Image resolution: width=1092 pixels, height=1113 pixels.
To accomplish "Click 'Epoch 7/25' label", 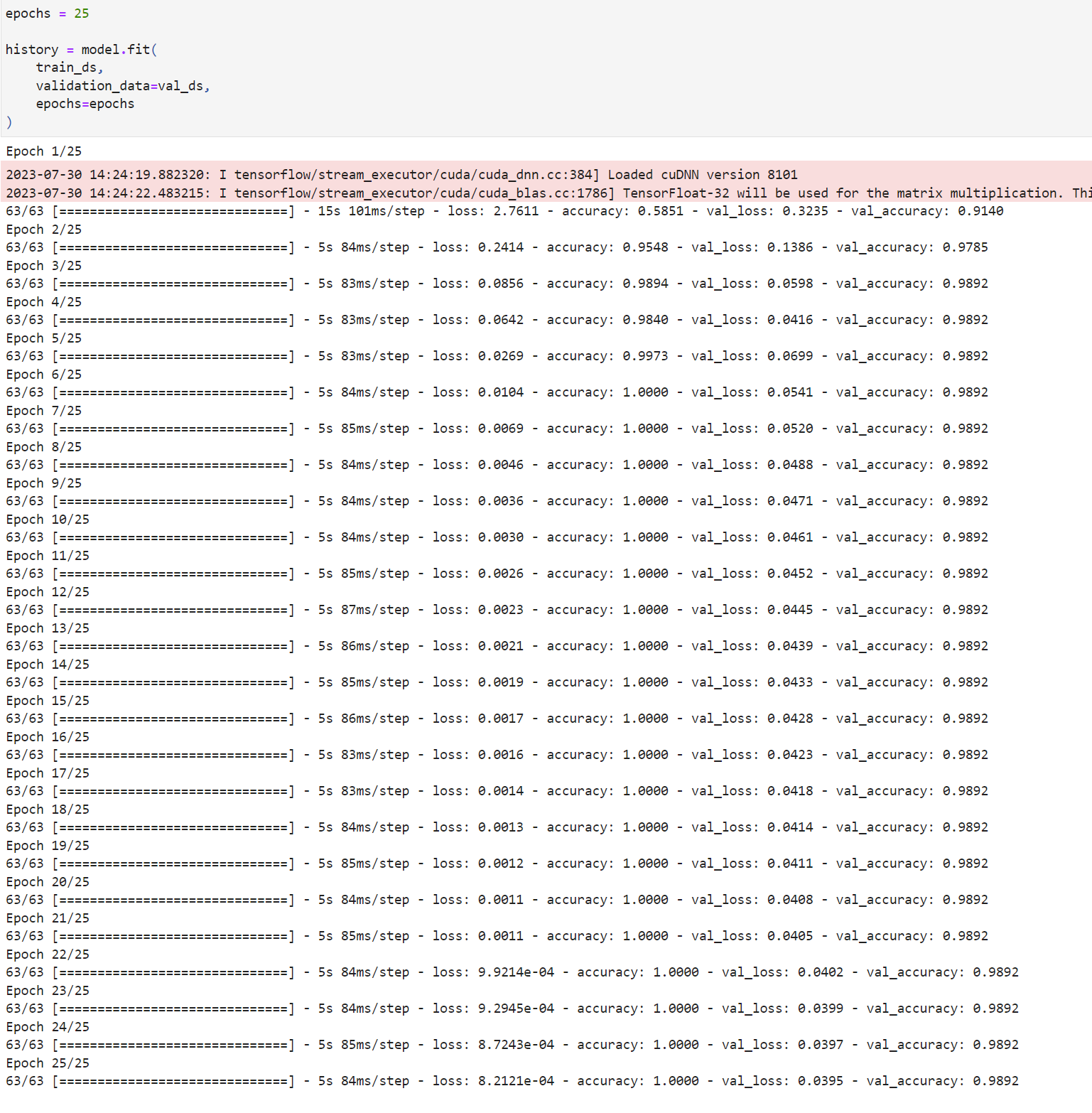I will point(44,411).
